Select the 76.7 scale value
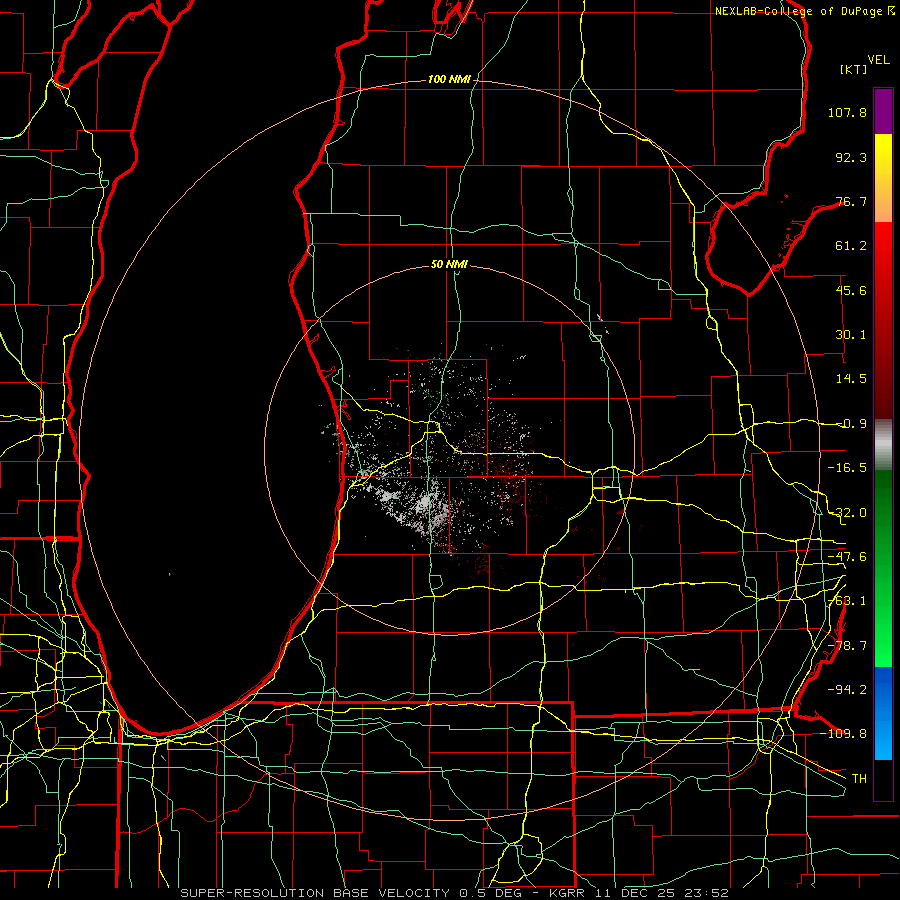 click(x=851, y=201)
